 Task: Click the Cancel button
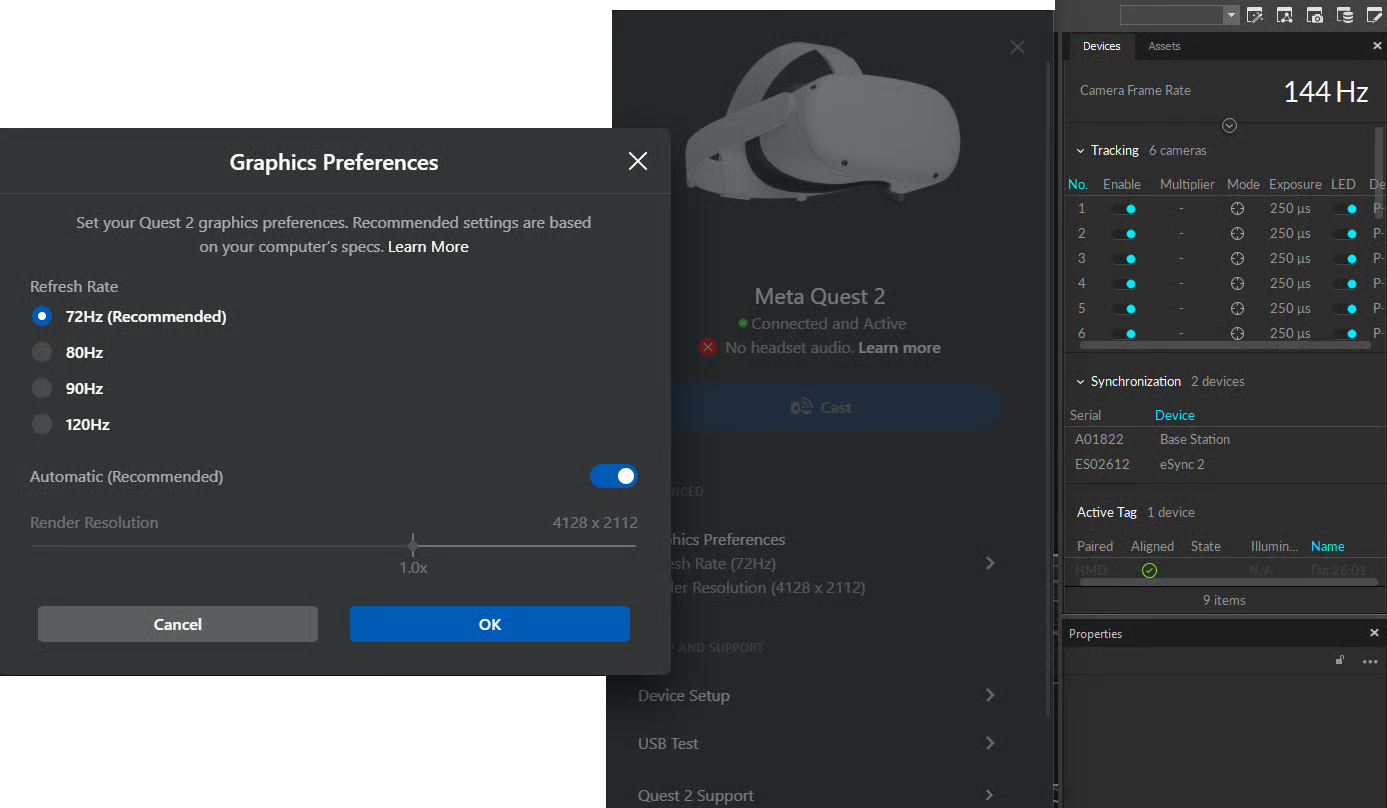point(178,624)
